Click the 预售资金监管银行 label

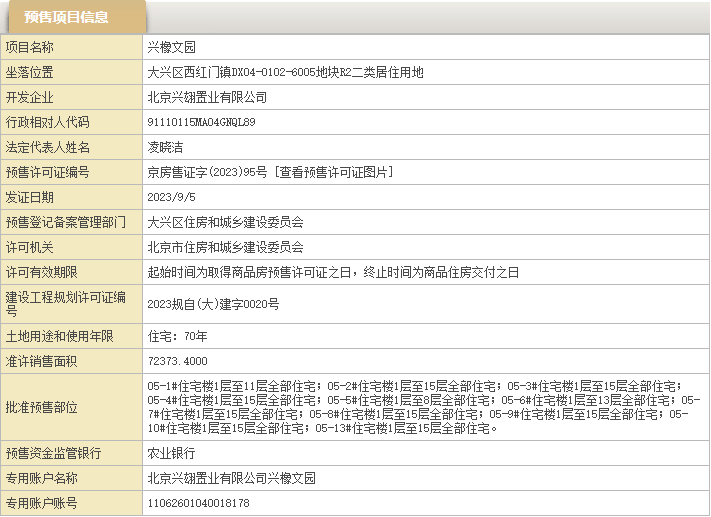click(54, 453)
